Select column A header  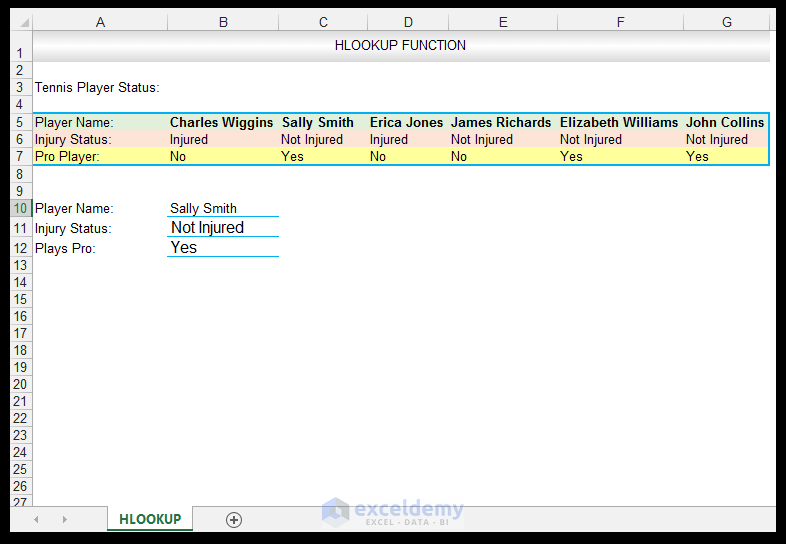tap(100, 22)
